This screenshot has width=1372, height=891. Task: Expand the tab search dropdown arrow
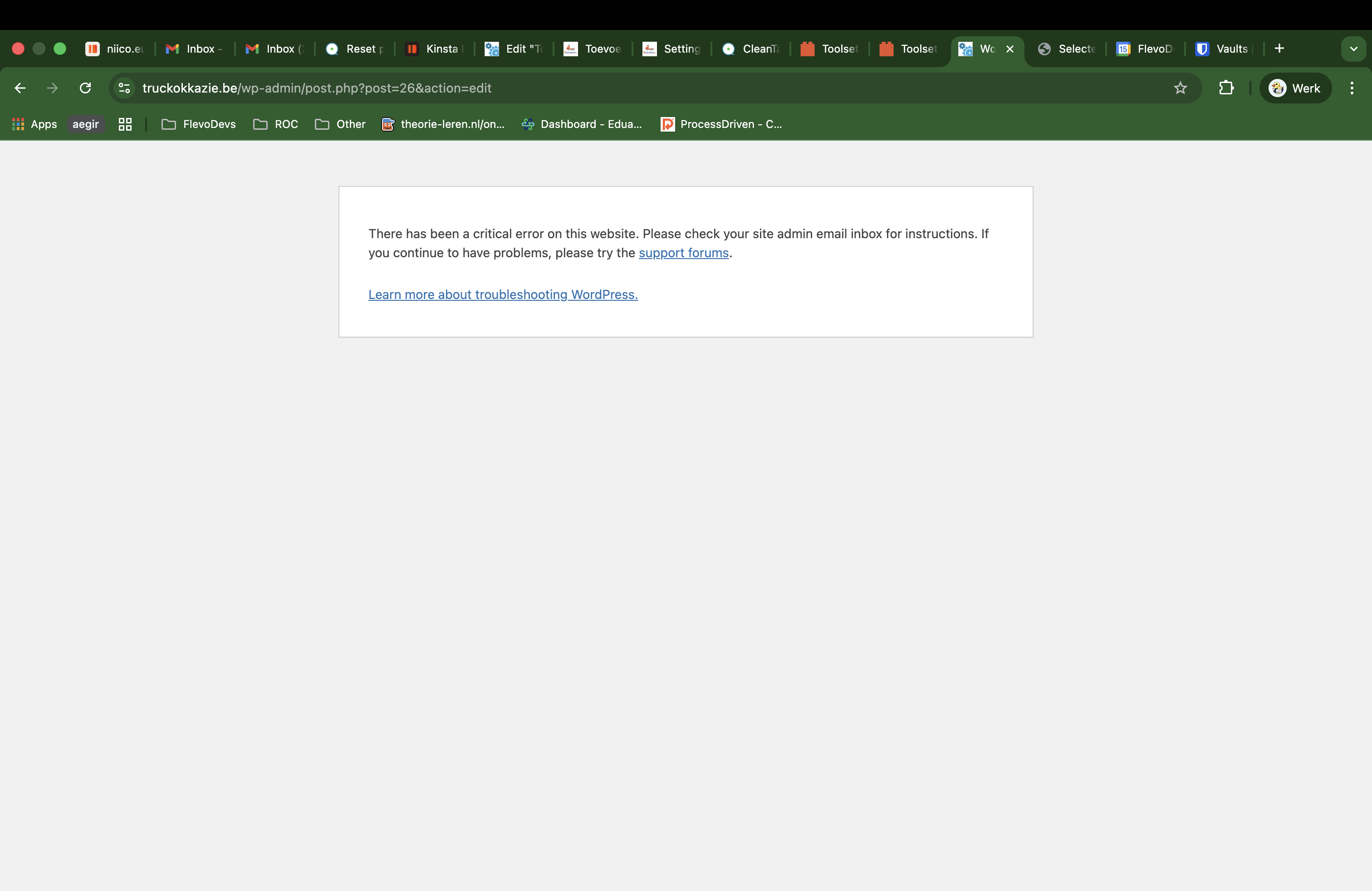(1353, 49)
